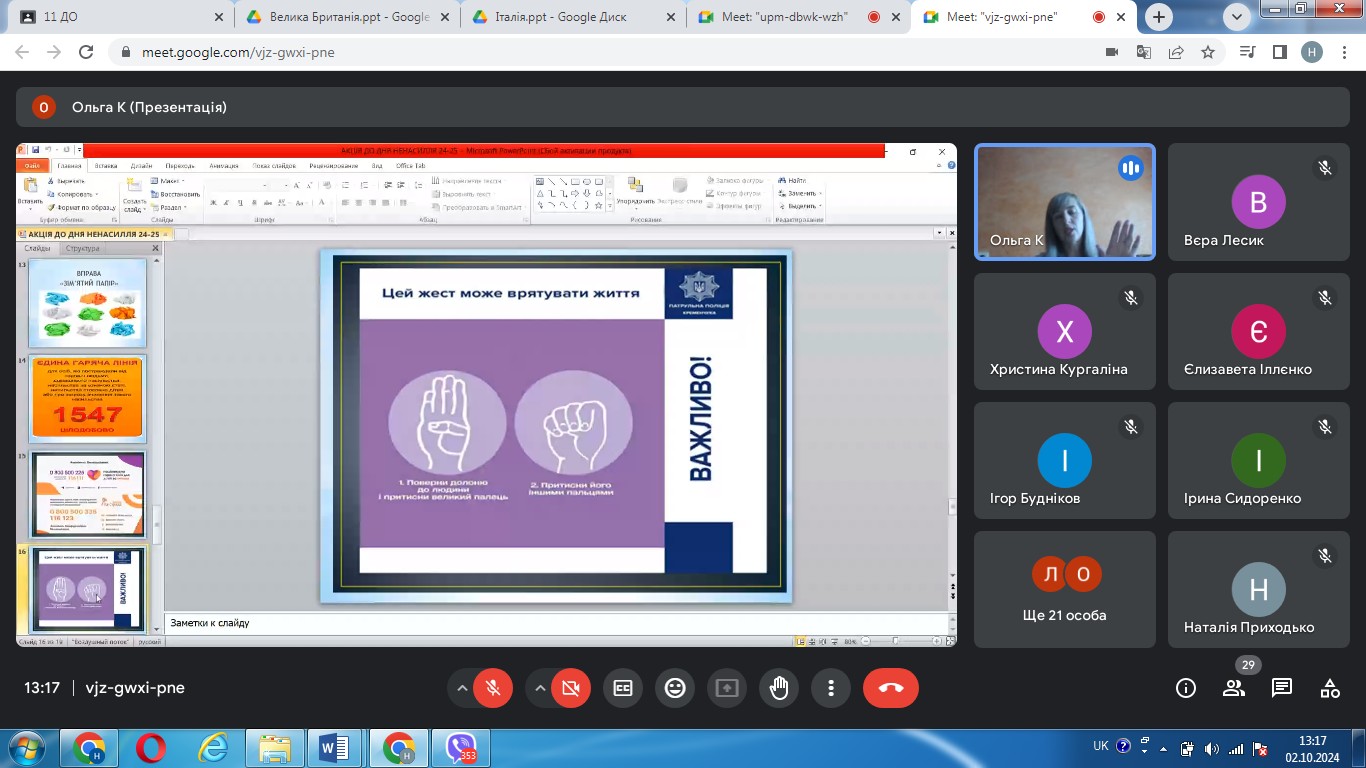This screenshot has height=768, width=1366.
Task: Open the emoji reactions button
Action: tap(675, 688)
